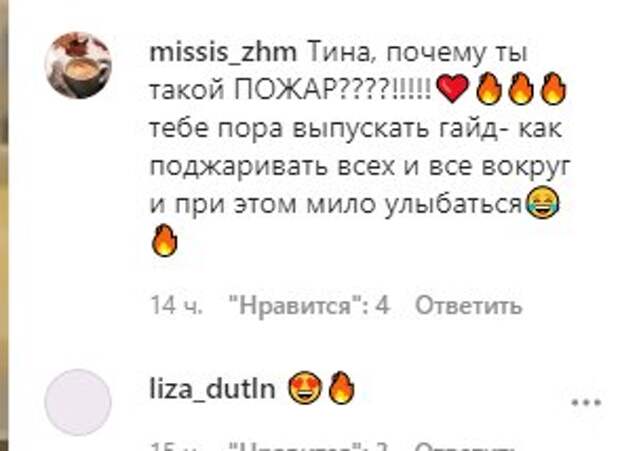This screenshot has width=620, height=451.
Task: Click the liza_dutln username link
Action: 213,388
